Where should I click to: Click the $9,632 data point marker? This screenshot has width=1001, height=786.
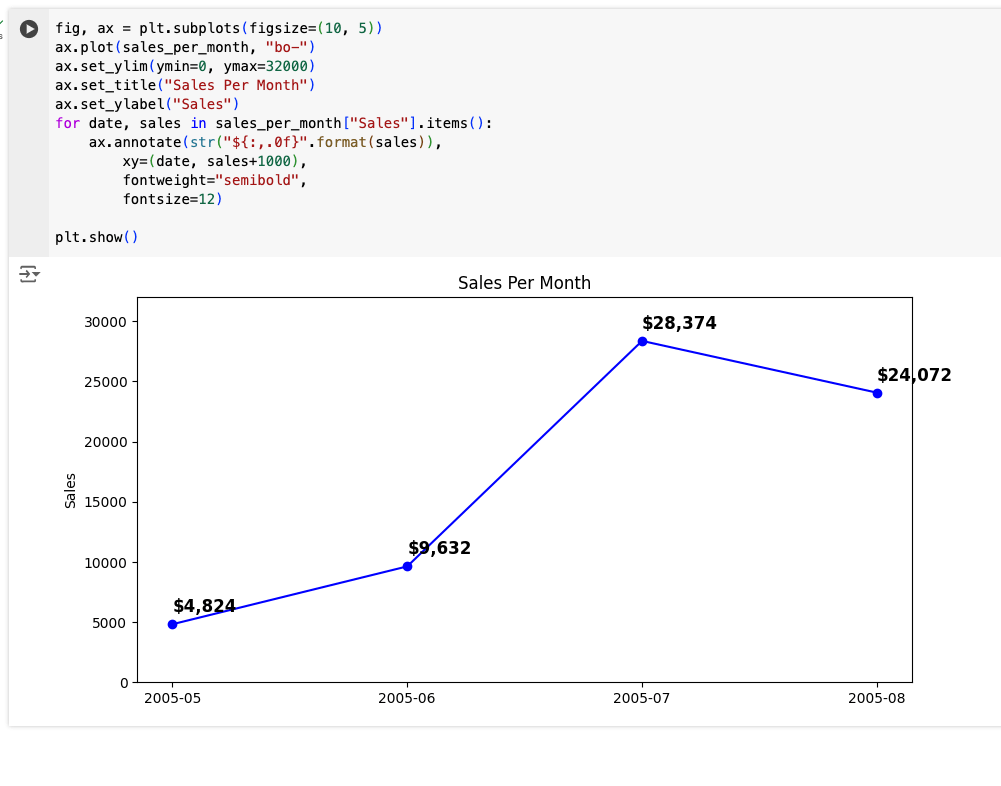click(407, 566)
